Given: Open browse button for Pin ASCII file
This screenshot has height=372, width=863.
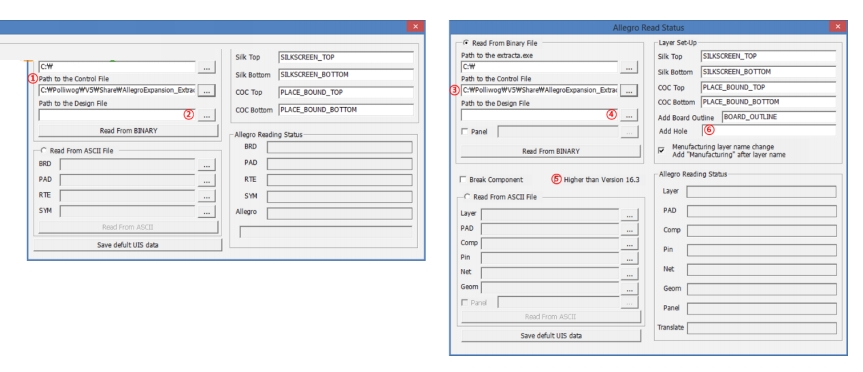Looking at the screenshot, I should pyautogui.click(x=629, y=258).
